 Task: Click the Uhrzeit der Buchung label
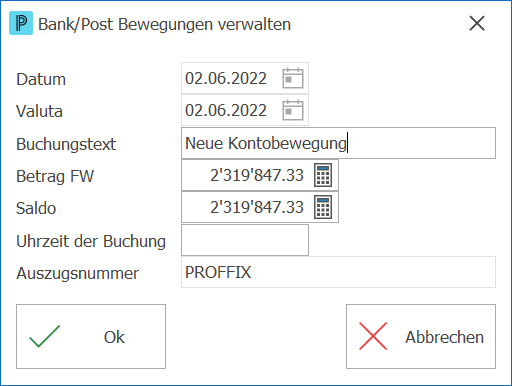click(x=91, y=241)
